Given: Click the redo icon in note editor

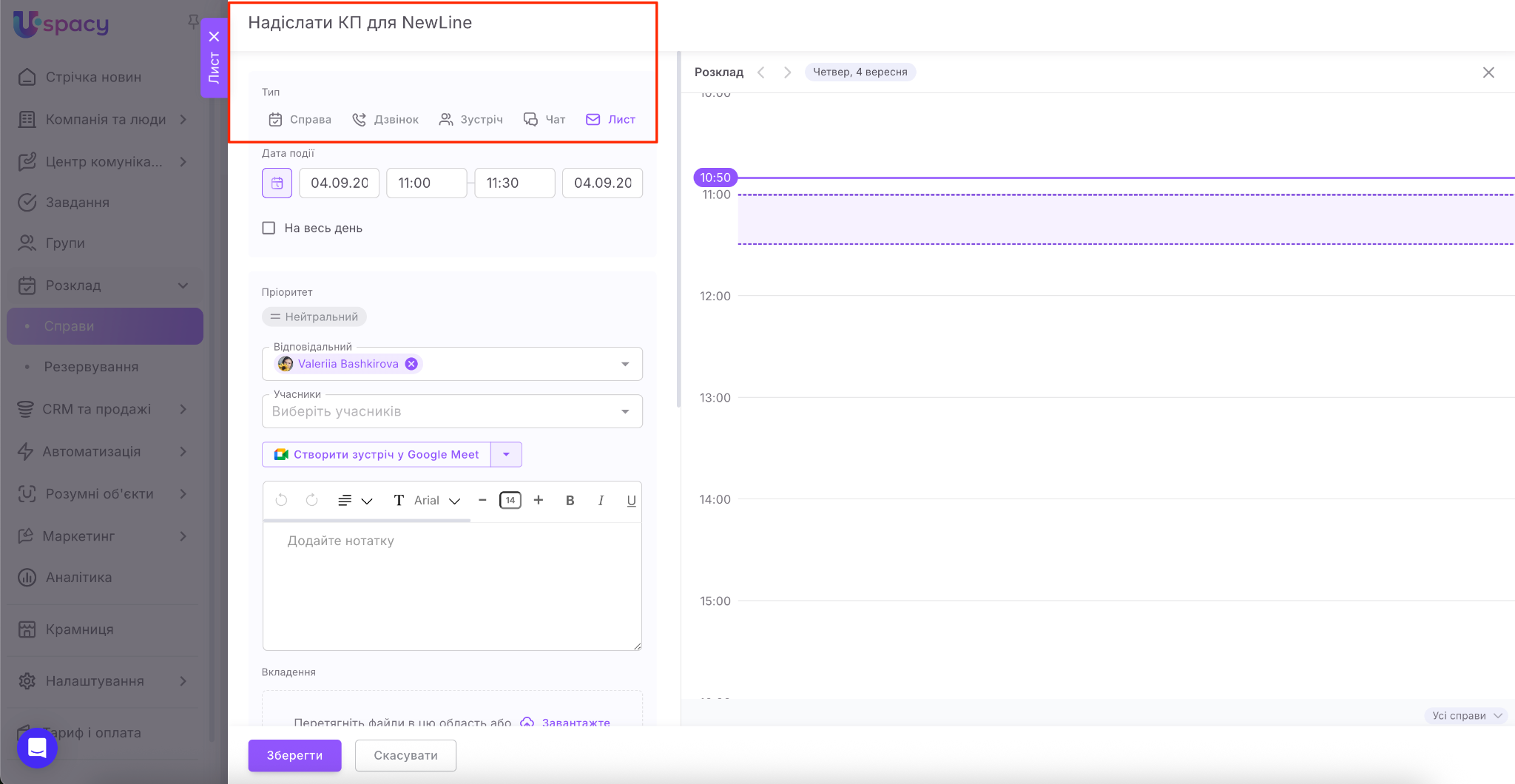Looking at the screenshot, I should point(311,500).
